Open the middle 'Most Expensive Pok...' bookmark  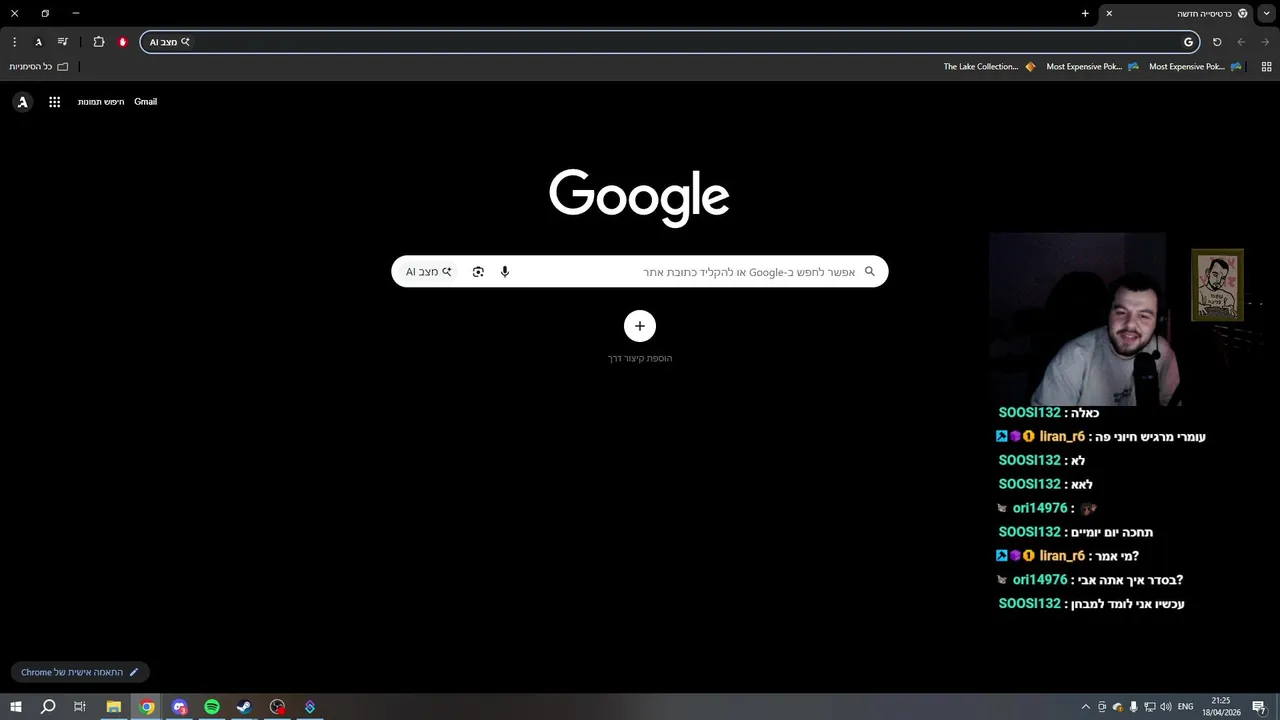click(x=1092, y=67)
